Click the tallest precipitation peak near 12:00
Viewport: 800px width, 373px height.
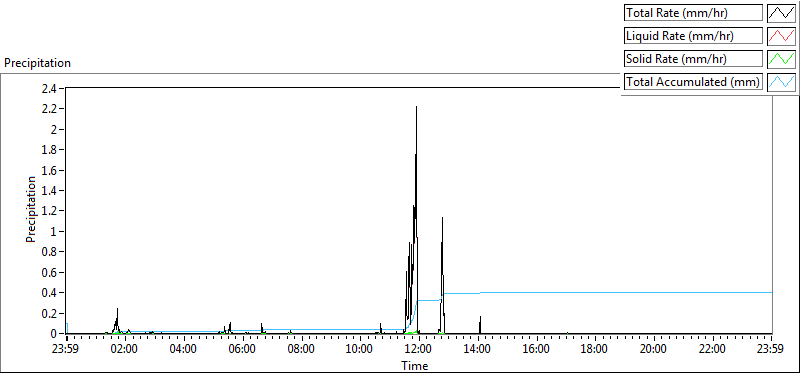(416, 107)
